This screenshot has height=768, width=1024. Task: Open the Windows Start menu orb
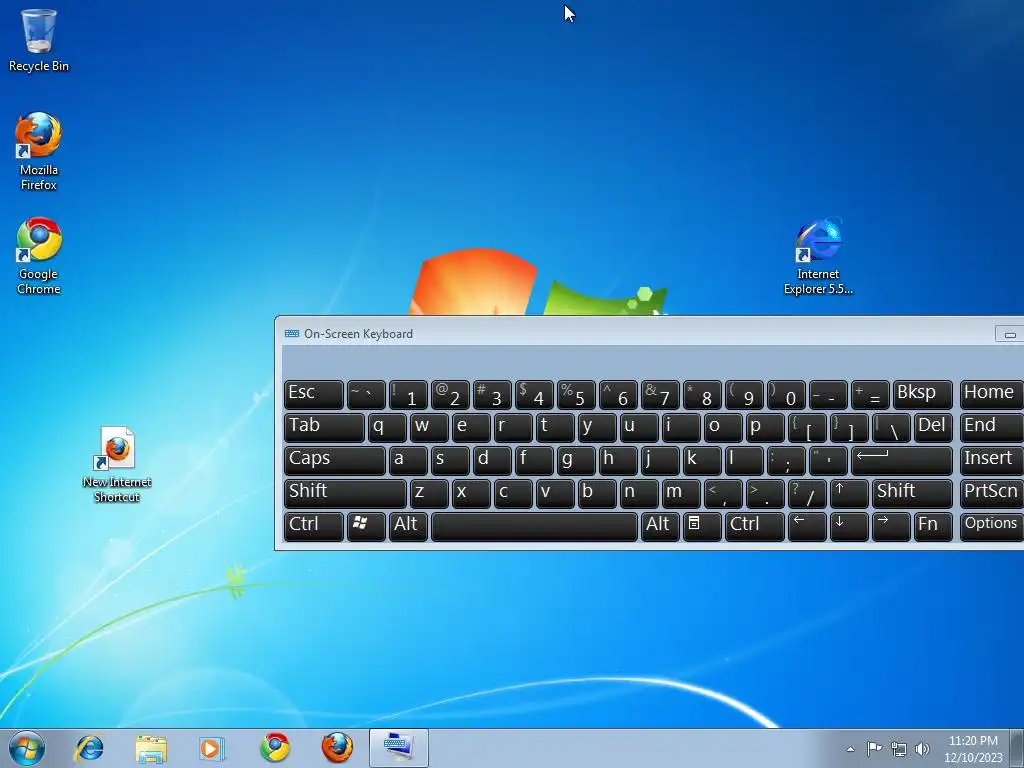[x=27, y=748]
